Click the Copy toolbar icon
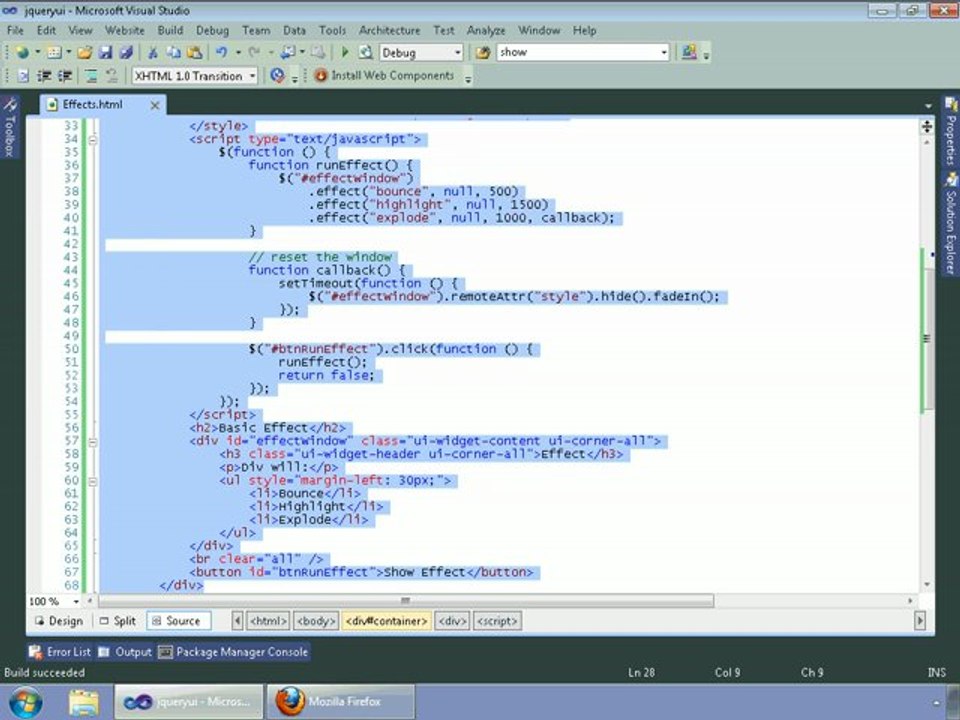 [x=173, y=53]
